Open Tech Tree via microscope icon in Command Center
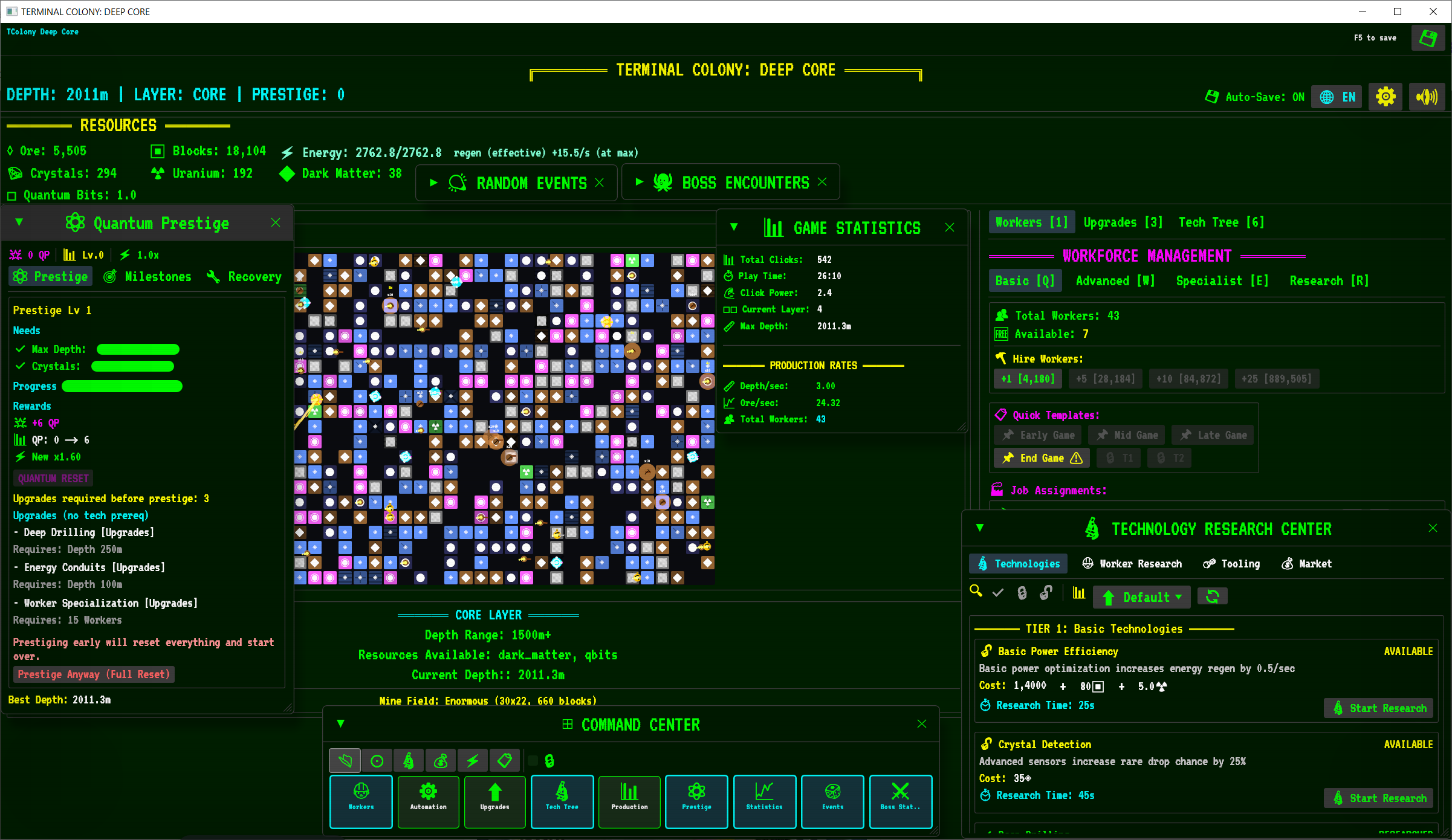1452x840 pixels. pyautogui.click(x=562, y=801)
